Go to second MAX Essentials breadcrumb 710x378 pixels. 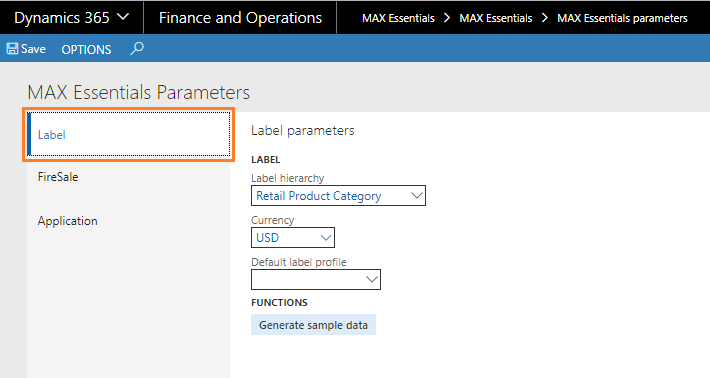click(496, 18)
